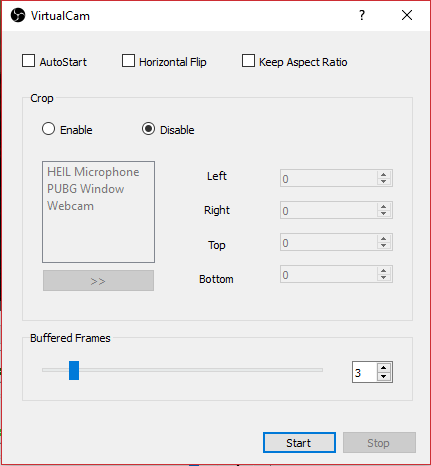
Task: Toggle the Horizontal Flip checkbox
Action: 128,61
